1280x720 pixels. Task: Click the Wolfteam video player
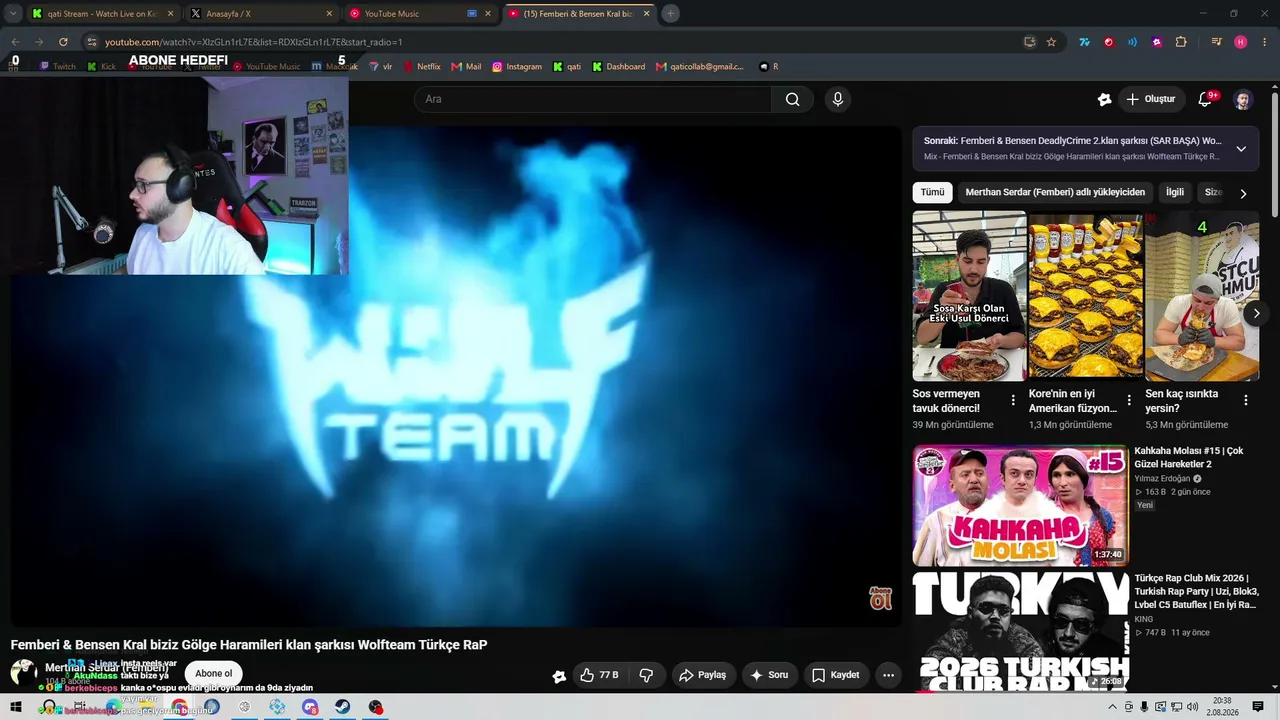coord(456,375)
